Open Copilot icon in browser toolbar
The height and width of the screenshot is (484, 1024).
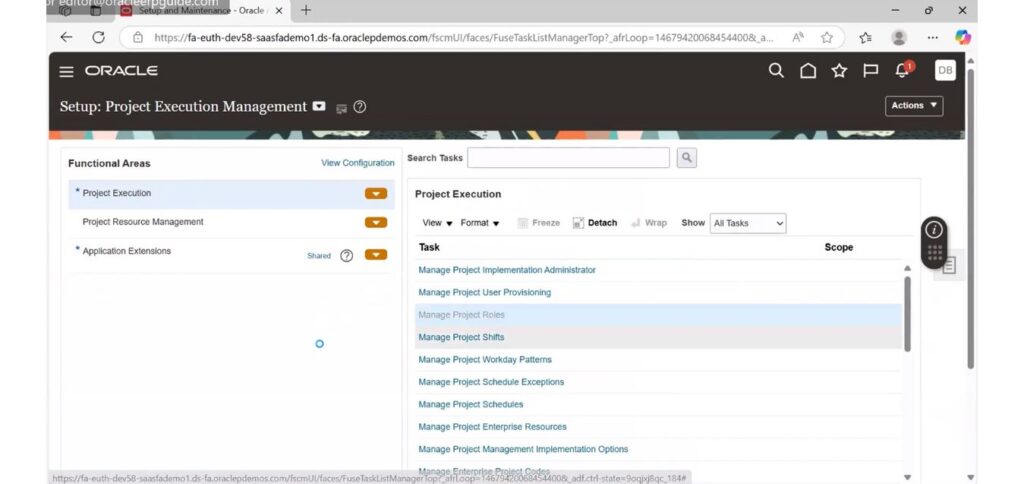[x=963, y=37]
